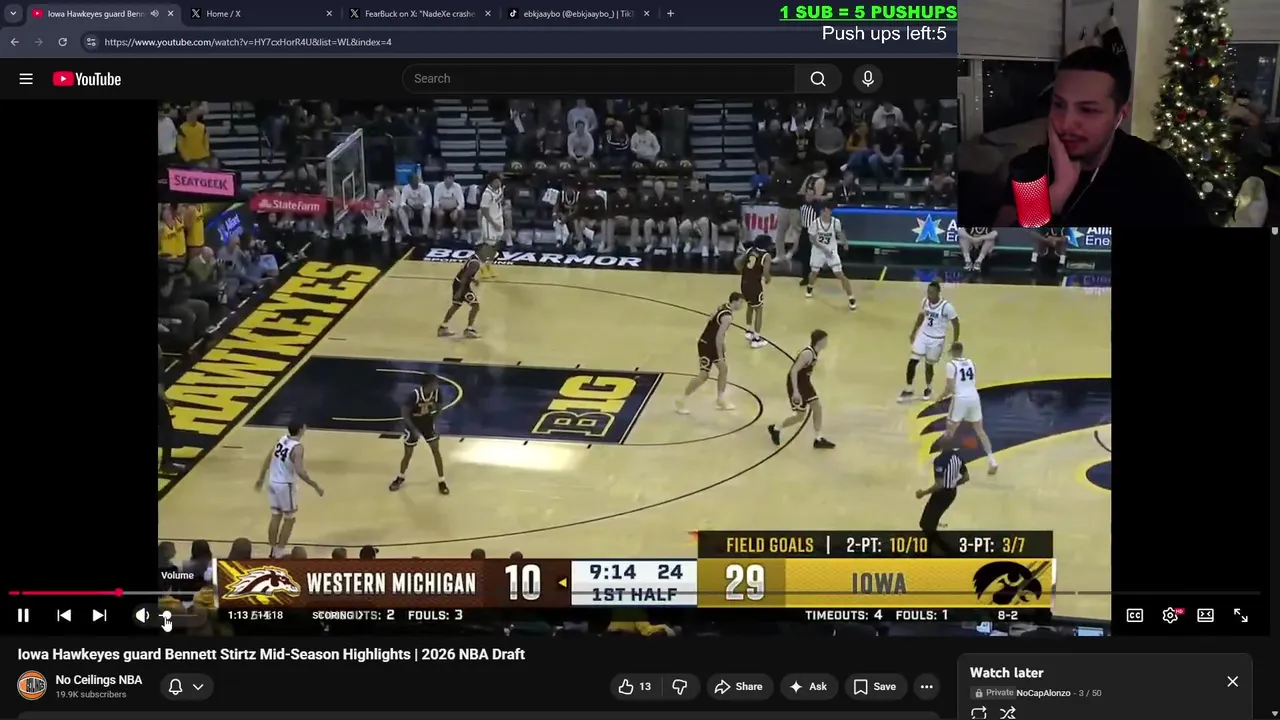The height and width of the screenshot is (720, 1280).
Task: Toggle shuffle in Watch later playlist
Action: [x=1008, y=713]
